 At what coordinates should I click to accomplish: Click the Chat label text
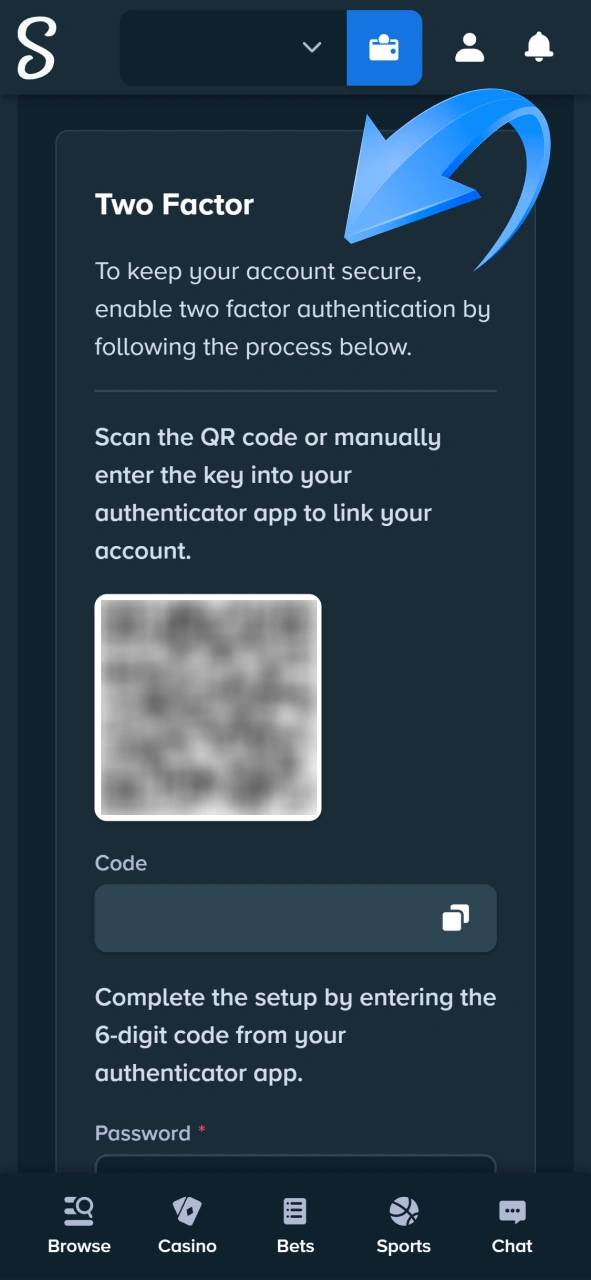tap(511, 1246)
